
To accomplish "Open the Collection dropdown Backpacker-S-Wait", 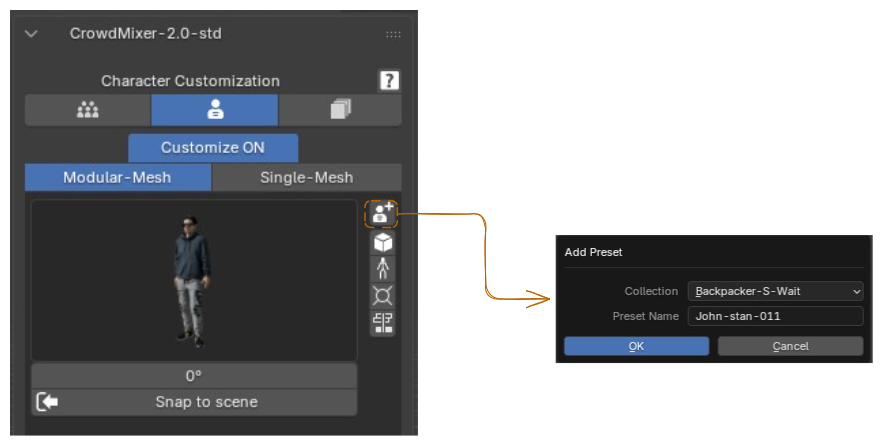I will pos(775,291).
